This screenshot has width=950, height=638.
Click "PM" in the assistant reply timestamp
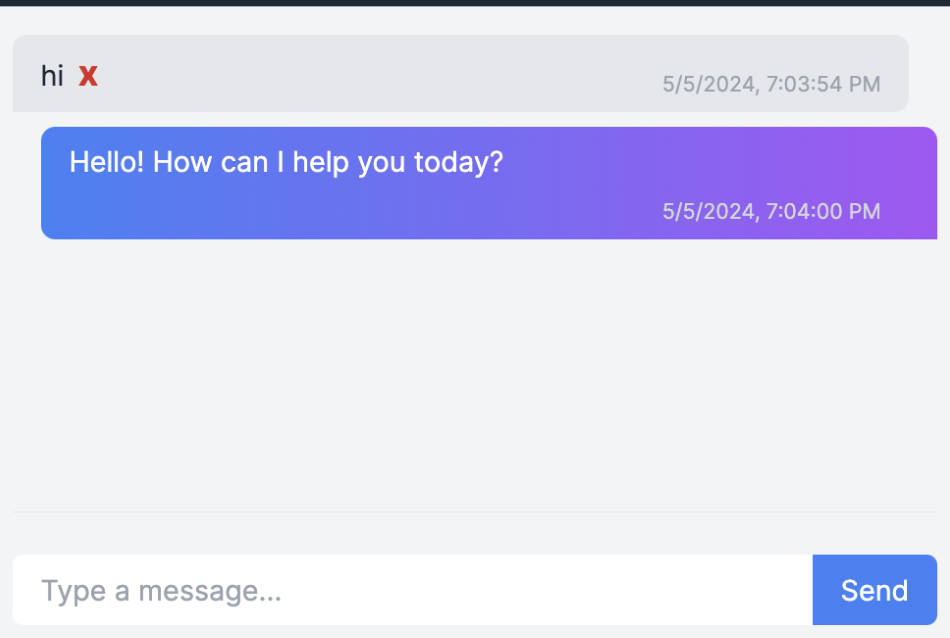tap(865, 211)
